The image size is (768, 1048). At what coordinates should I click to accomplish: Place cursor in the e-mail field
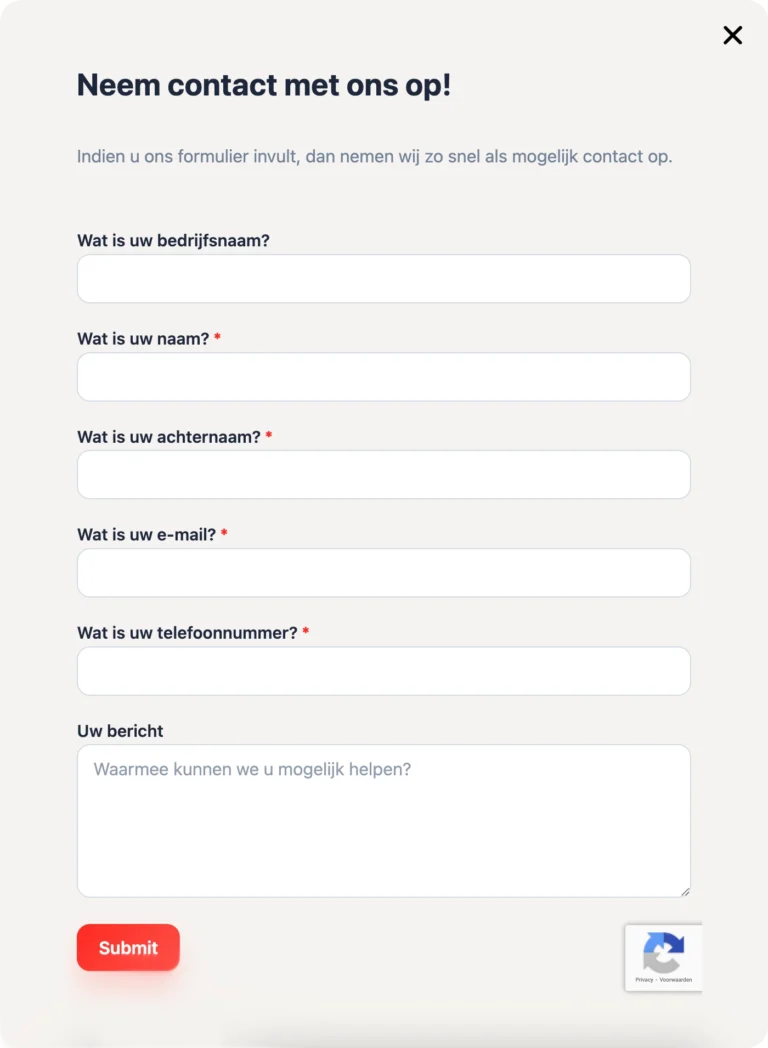coord(383,573)
